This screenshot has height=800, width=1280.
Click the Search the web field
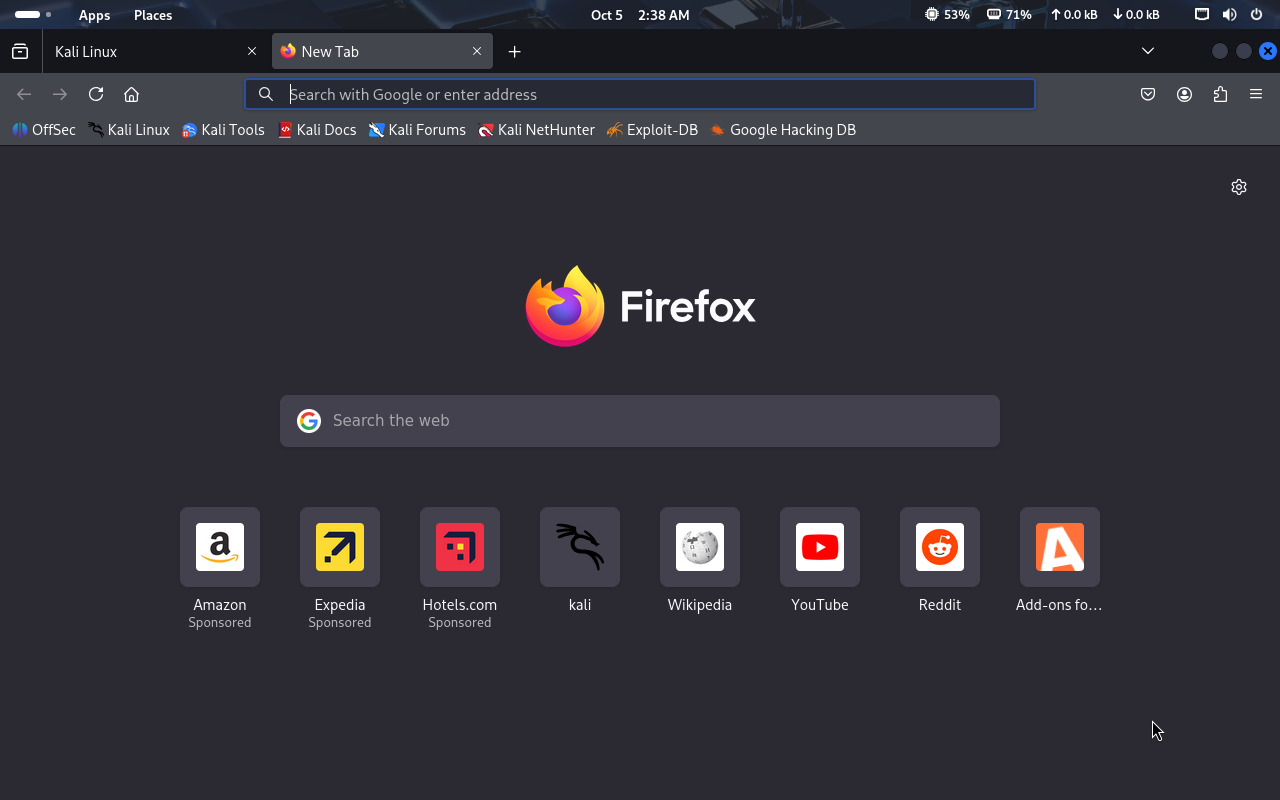click(640, 421)
